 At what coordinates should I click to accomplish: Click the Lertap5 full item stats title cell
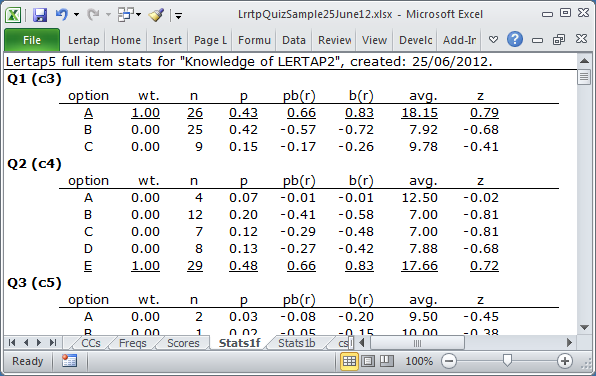coord(249,61)
